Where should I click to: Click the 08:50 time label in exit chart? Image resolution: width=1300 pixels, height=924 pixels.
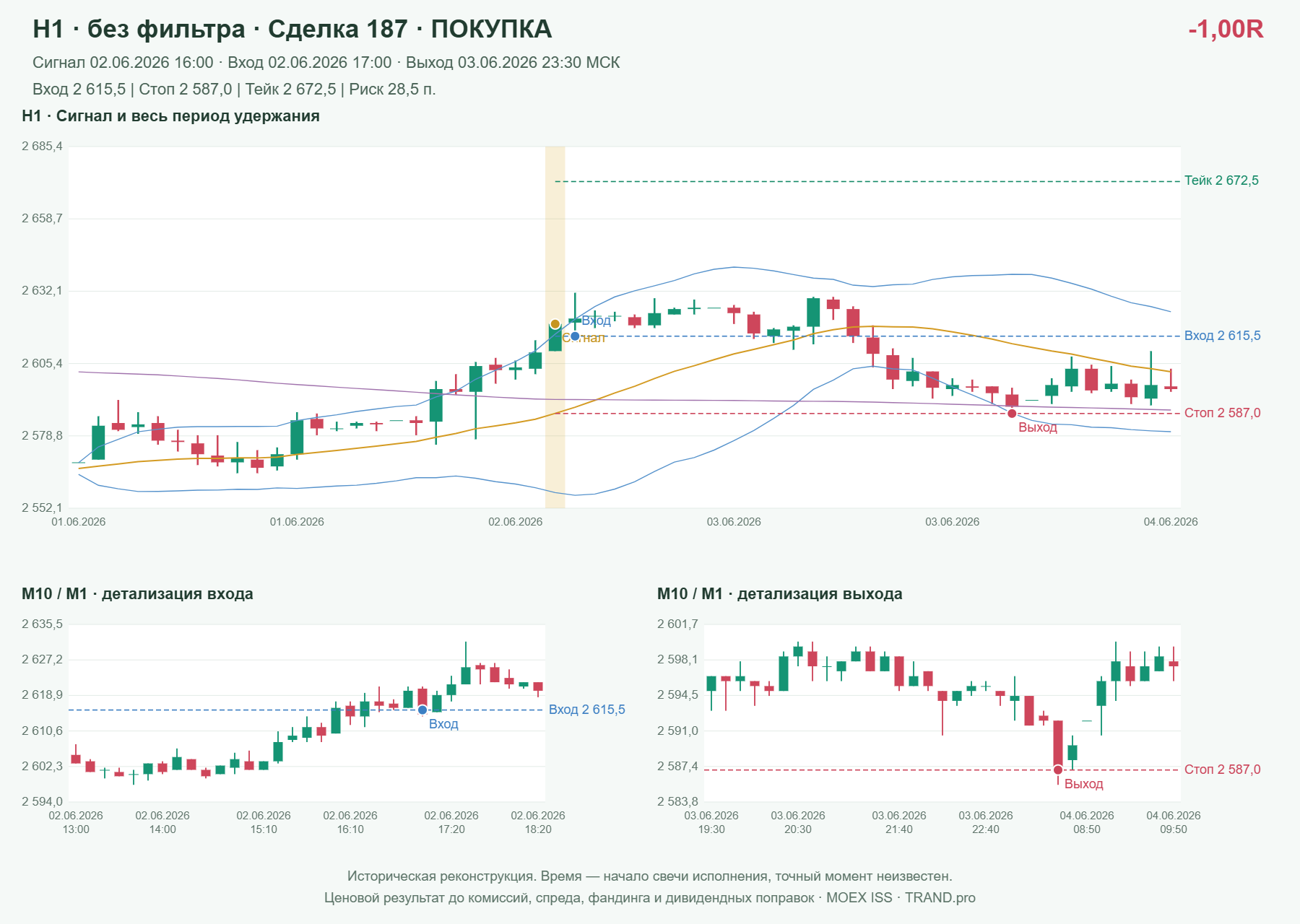coord(1087,829)
